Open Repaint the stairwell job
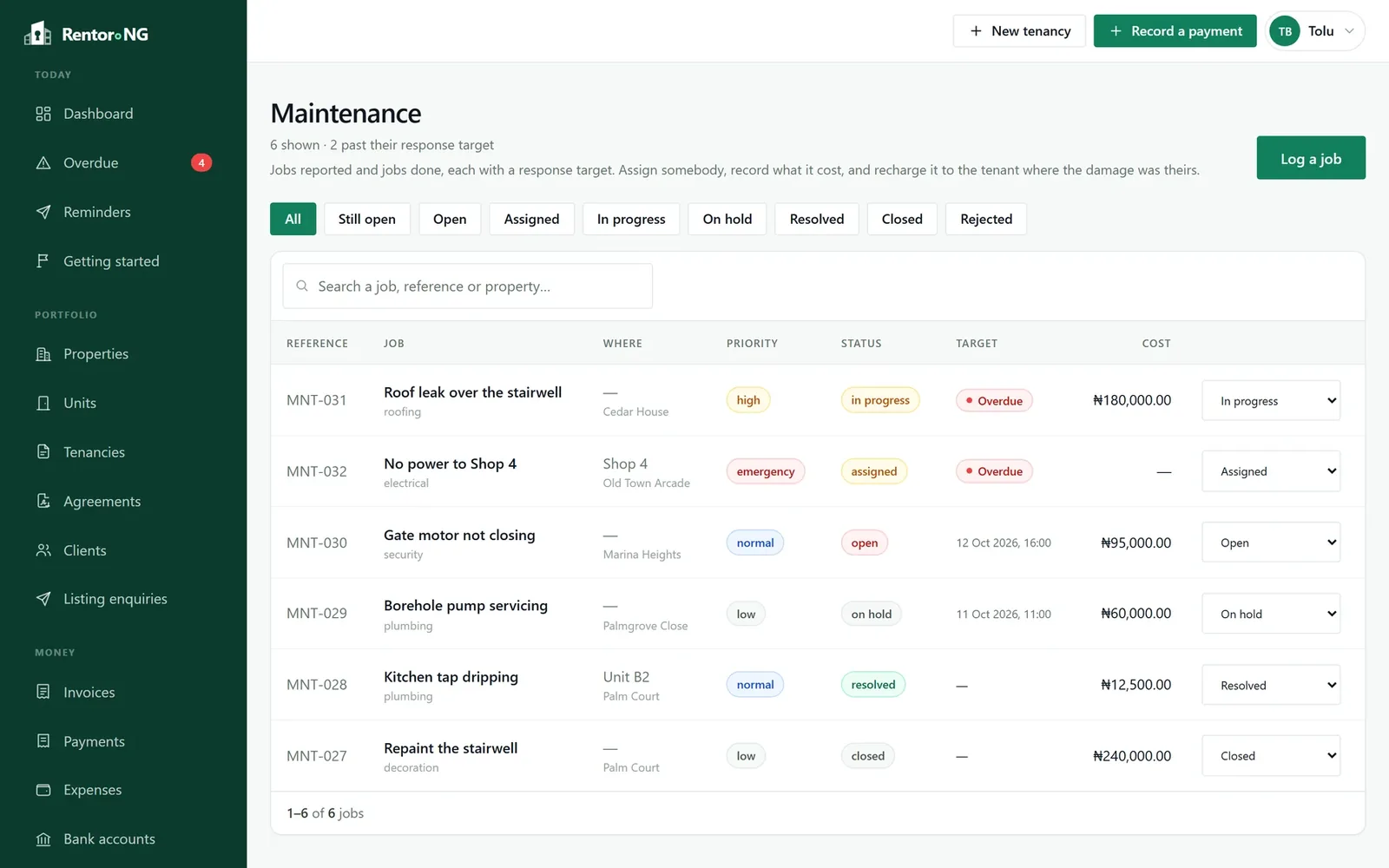The image size is (1389, 868). pyautogui.click(x=451, y=748)
